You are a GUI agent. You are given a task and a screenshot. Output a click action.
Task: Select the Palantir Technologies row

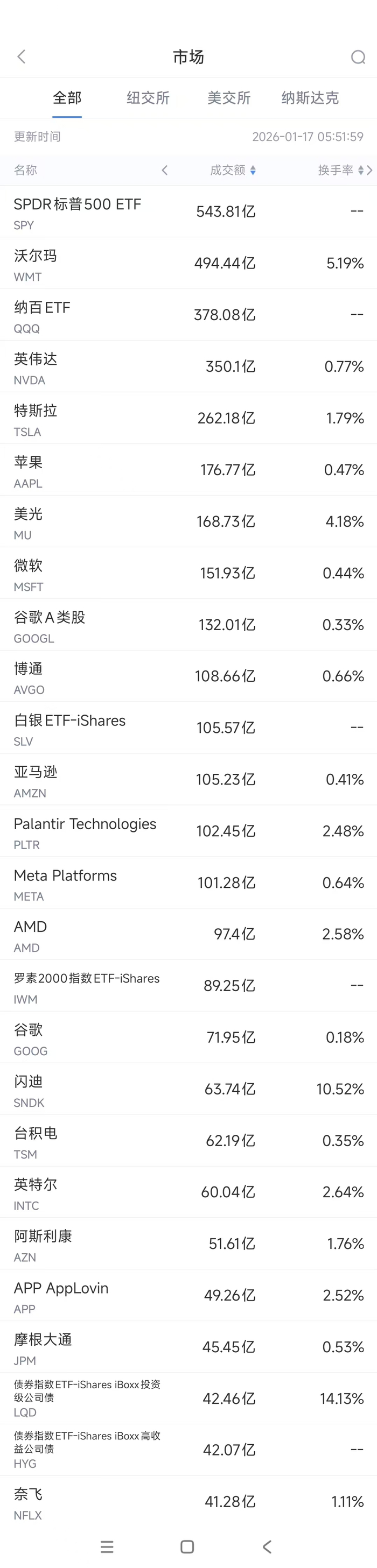coord(188,831)
